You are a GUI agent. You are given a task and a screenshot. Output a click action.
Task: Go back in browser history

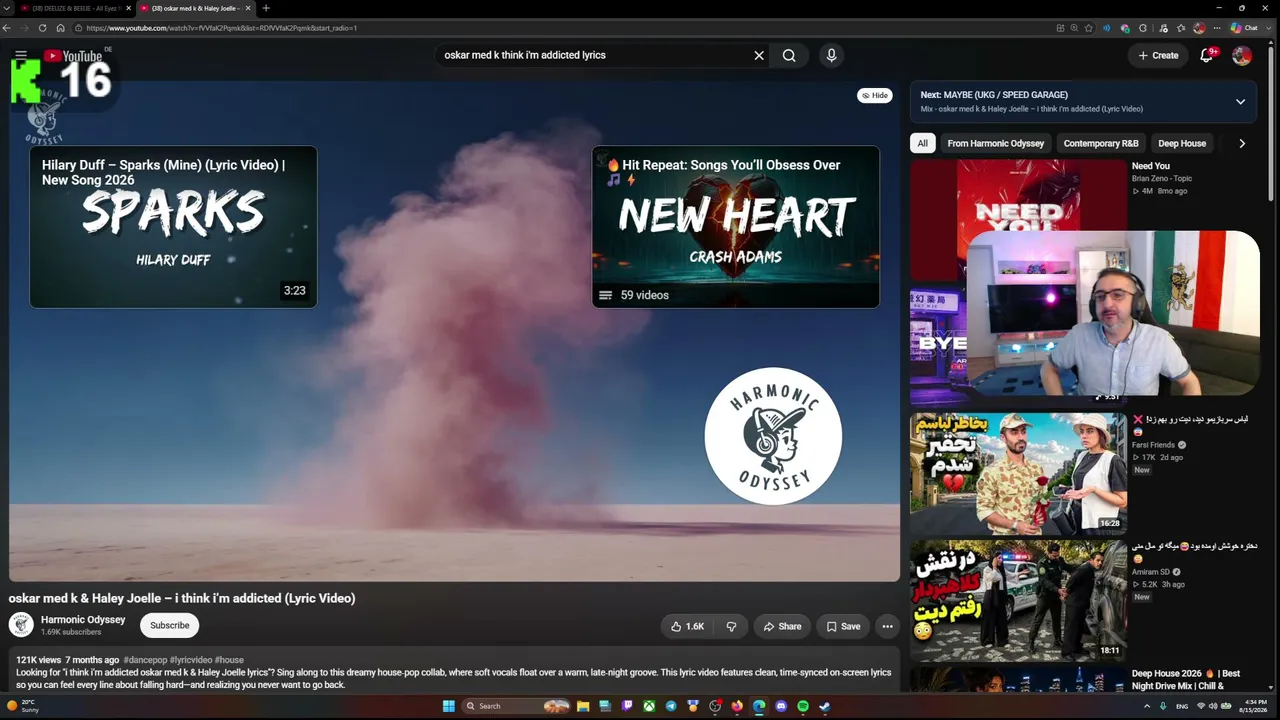point(7,28)
